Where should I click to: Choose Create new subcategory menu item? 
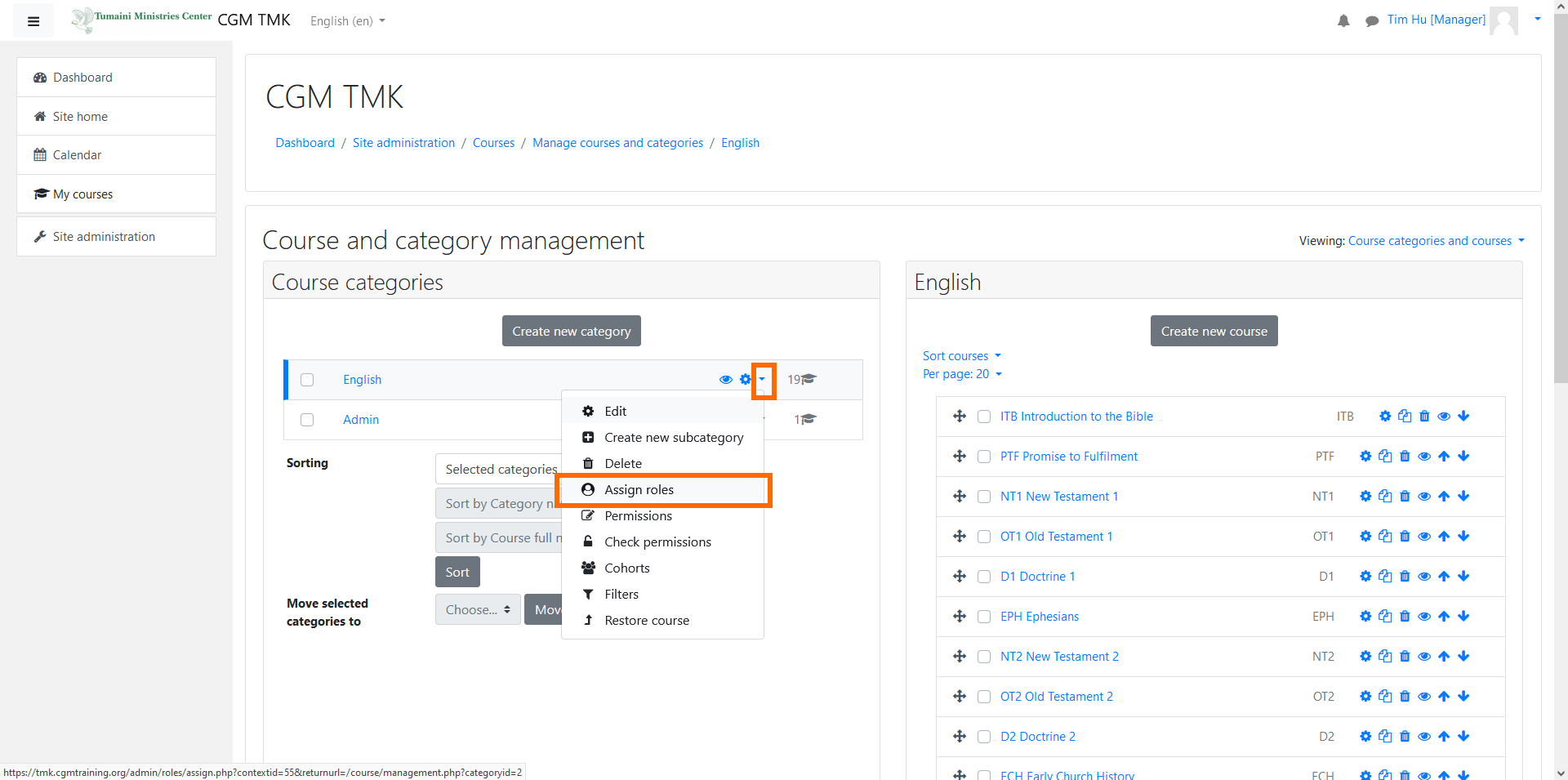point(663,438)
